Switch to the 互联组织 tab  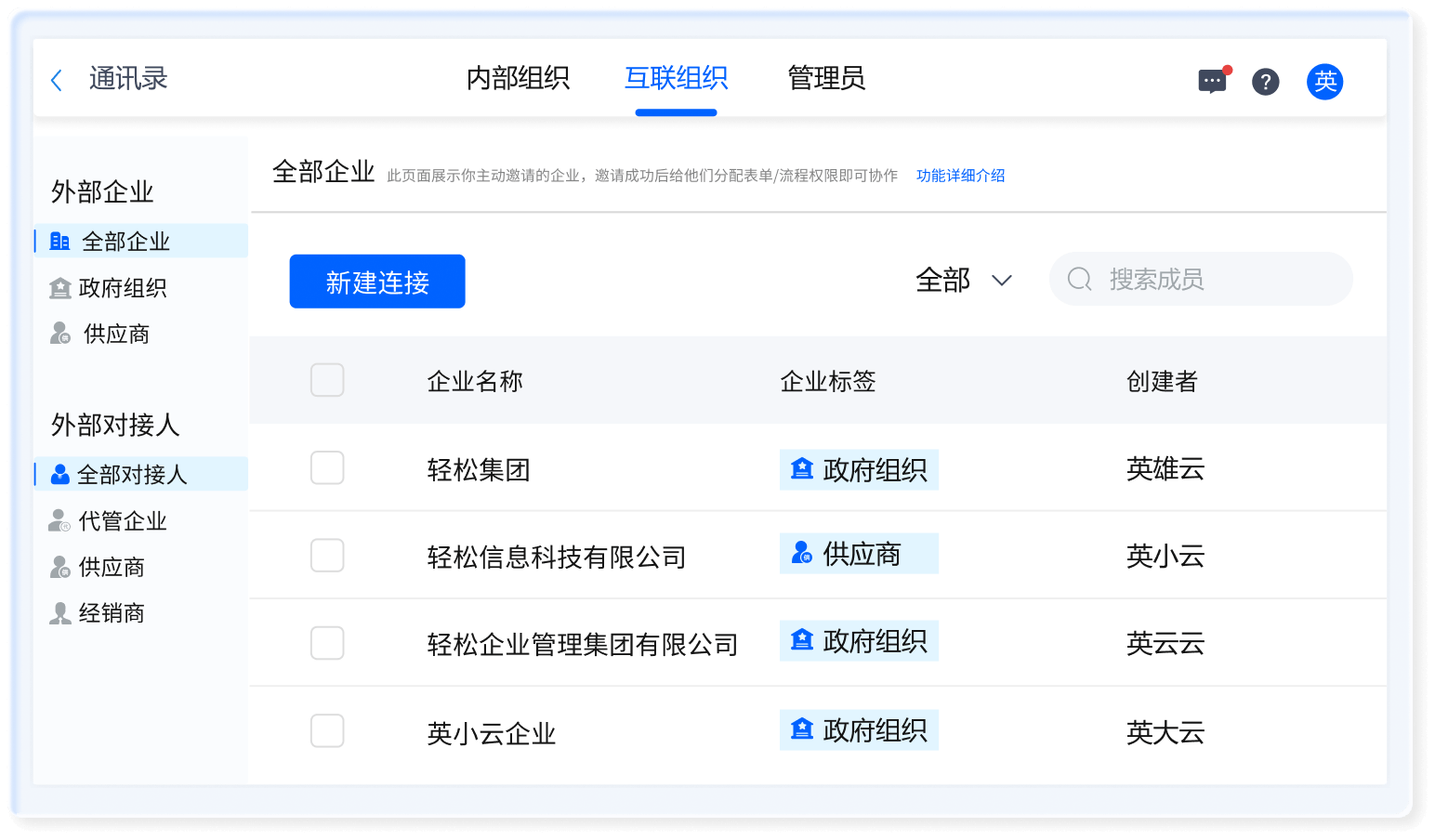[676, 78]
